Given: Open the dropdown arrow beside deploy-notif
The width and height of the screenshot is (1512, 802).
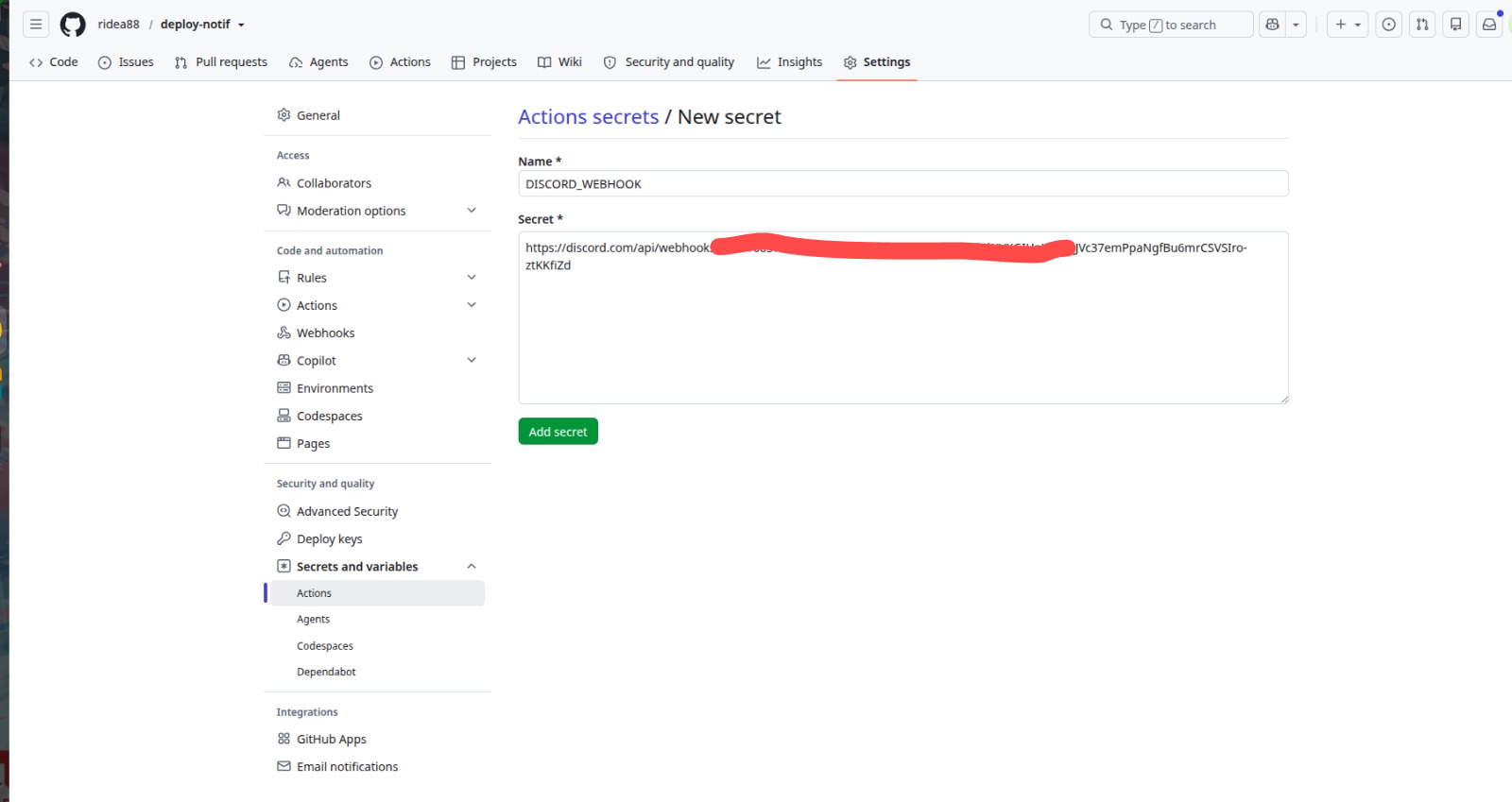Looking at the screenshot, I should click(x=241, y=25).
